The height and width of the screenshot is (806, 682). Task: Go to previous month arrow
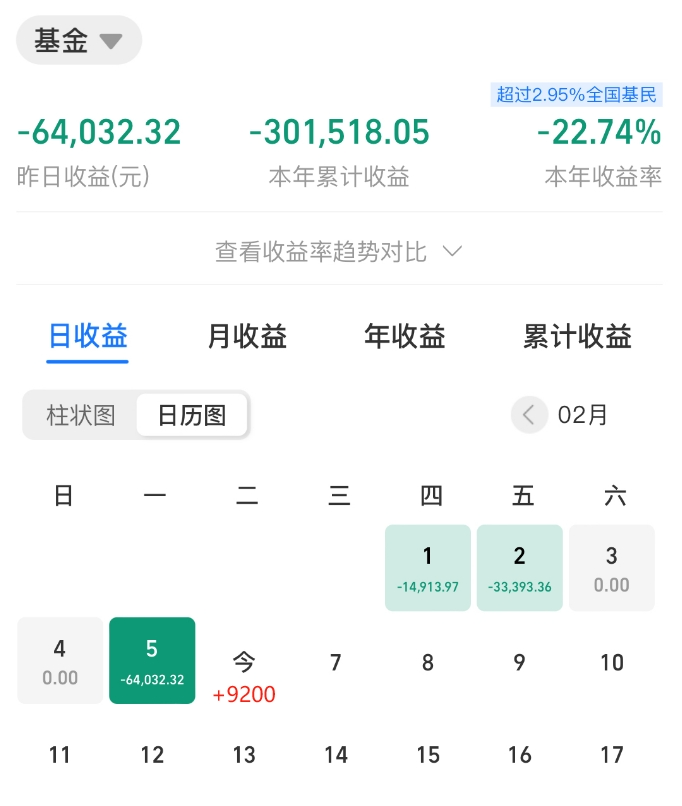pyautogui.click(x=529, y=415)
